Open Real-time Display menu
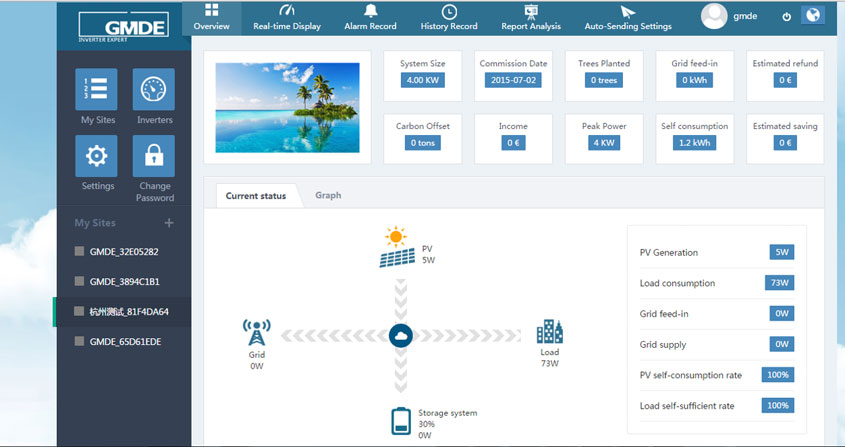The height and width of the screenshot is (447, 845). (287, 18)
